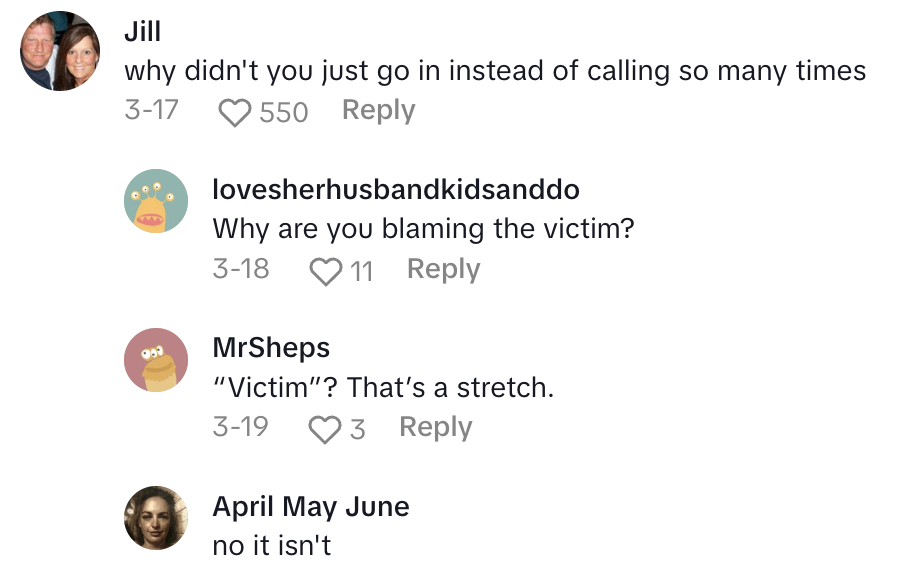Click the 550 like count
912x566 pixels.
click(284, 112)
